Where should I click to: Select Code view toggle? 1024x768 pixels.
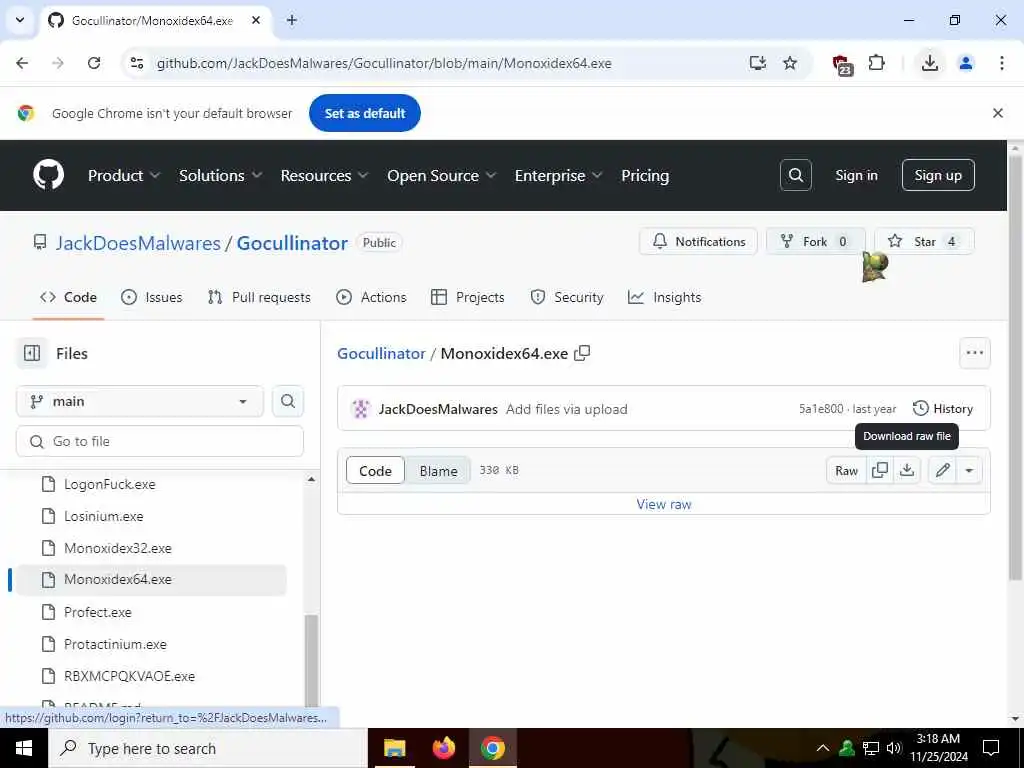point(376,470)
